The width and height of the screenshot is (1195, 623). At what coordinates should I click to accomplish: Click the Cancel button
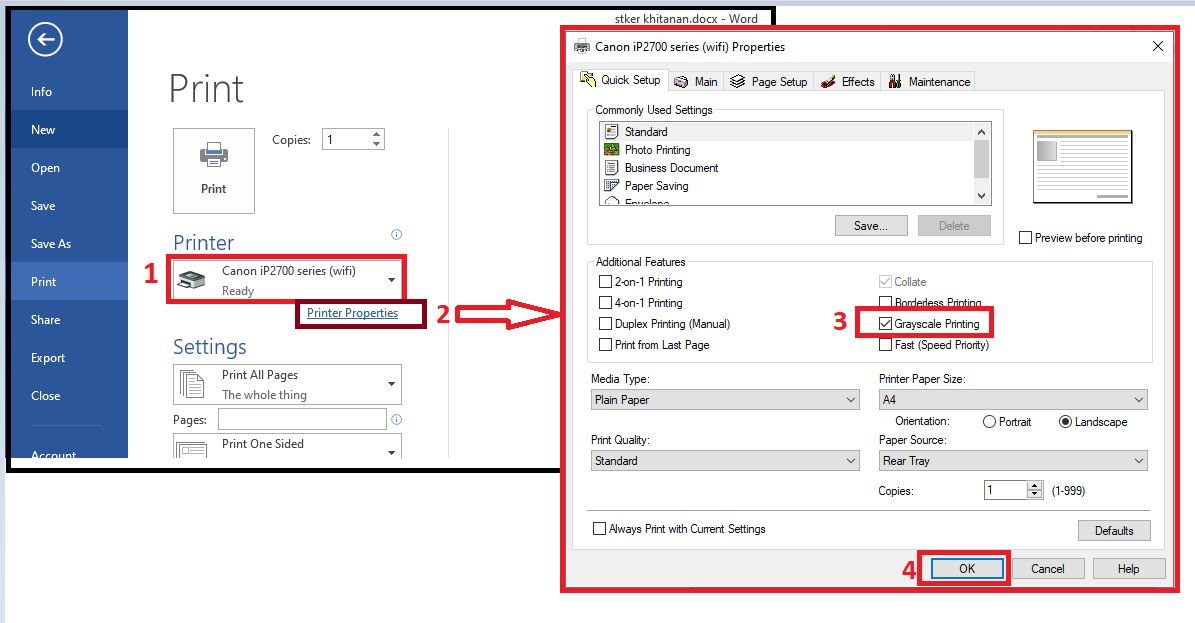[x=1047, y=569]
